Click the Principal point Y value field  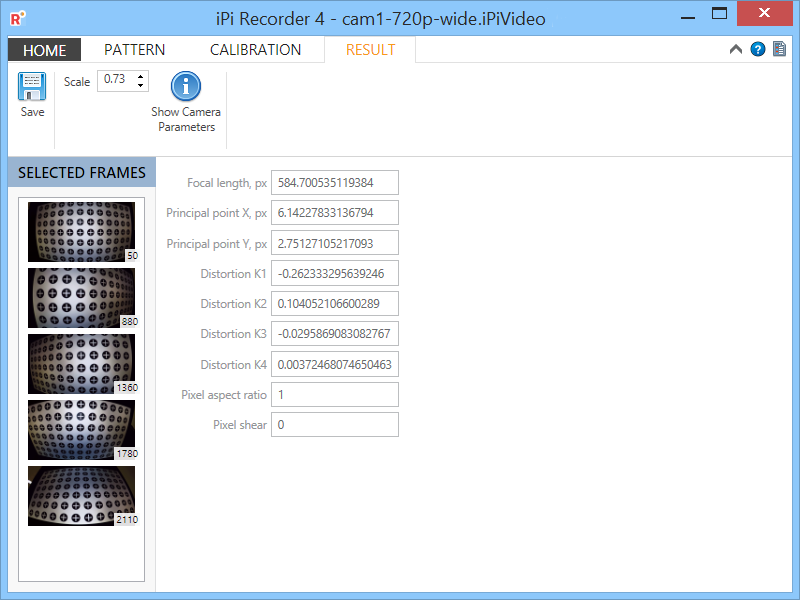335,243
